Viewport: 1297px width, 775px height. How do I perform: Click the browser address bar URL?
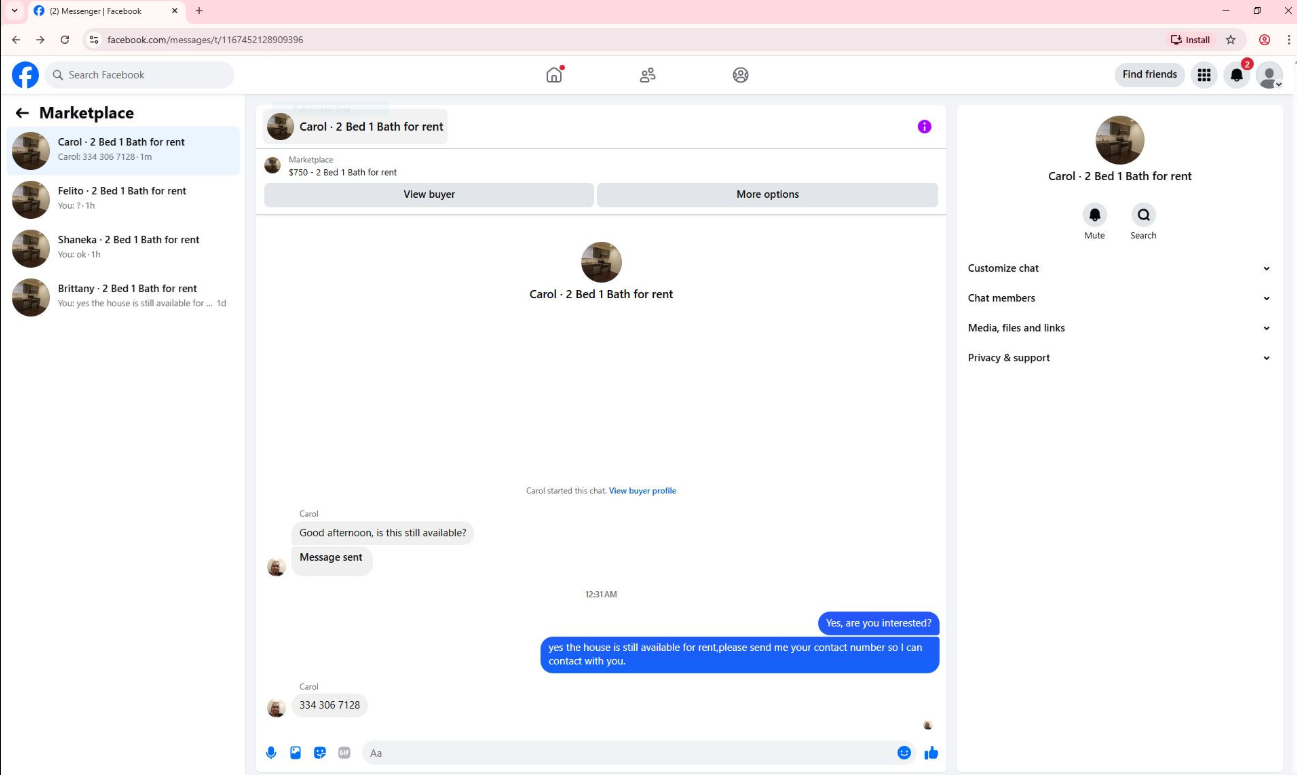pos(205,40)
